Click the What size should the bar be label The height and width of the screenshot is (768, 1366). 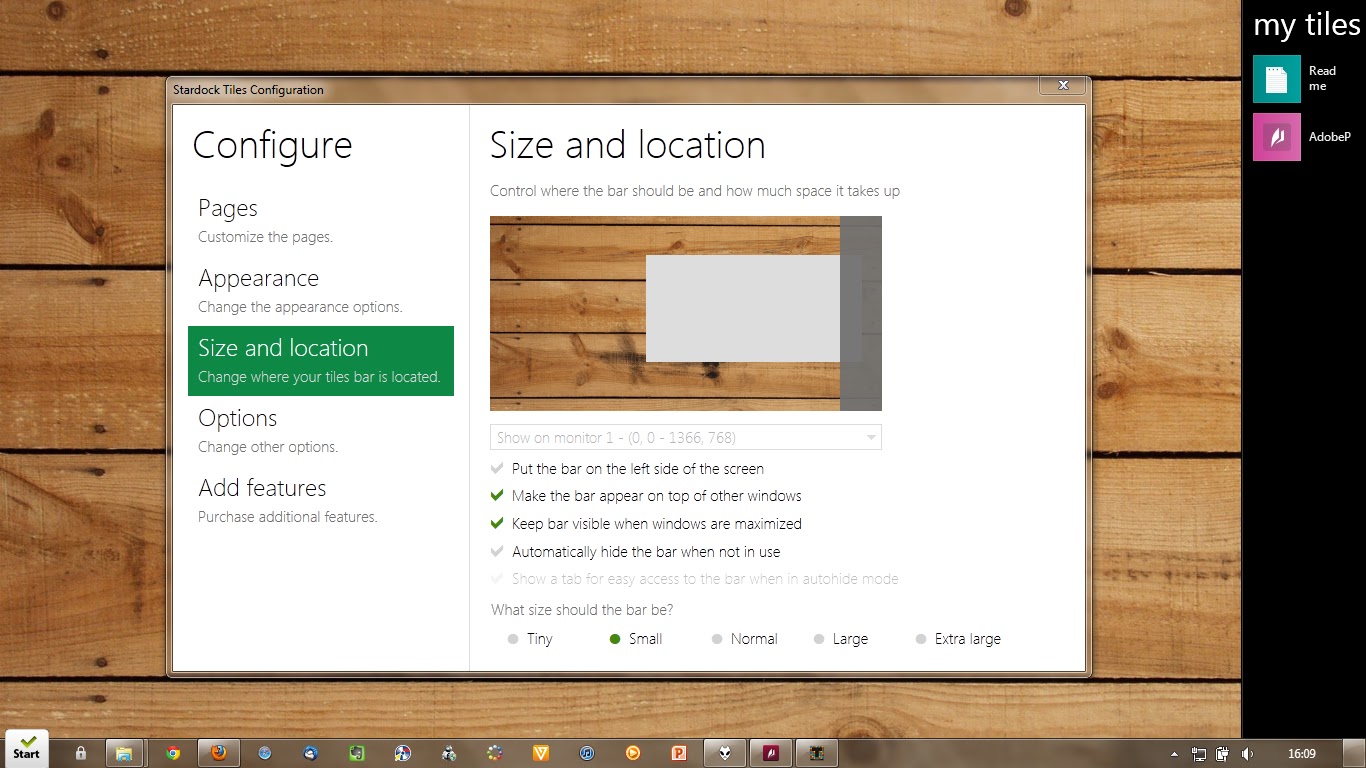click(582, 610)
